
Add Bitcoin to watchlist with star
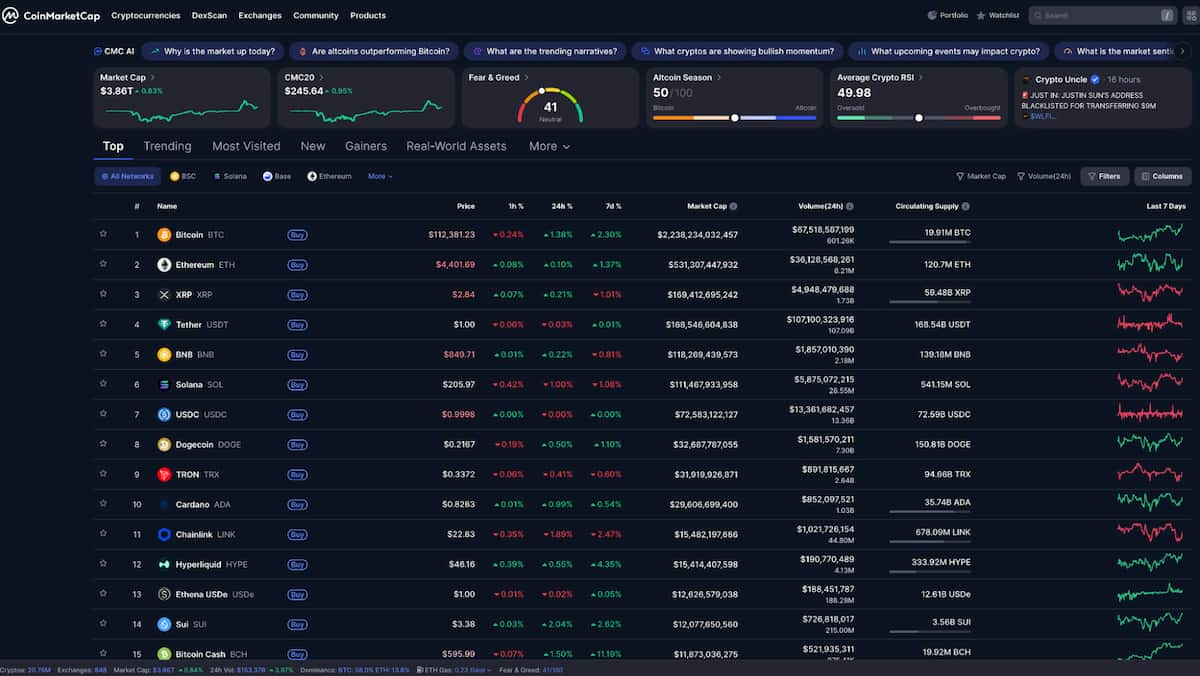coord(103,235)
